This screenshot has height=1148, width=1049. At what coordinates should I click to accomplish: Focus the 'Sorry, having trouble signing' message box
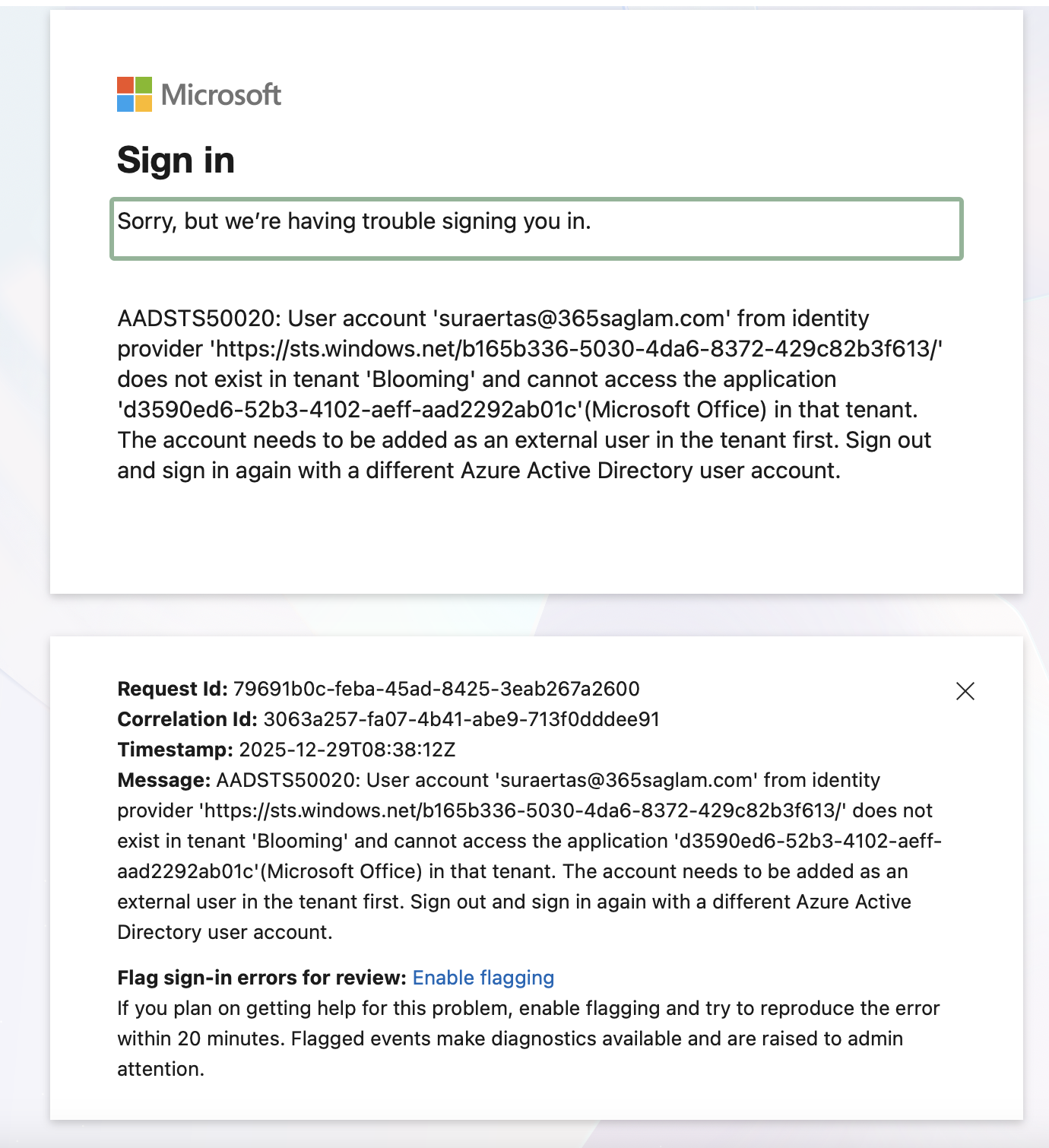tap(537, 229)
